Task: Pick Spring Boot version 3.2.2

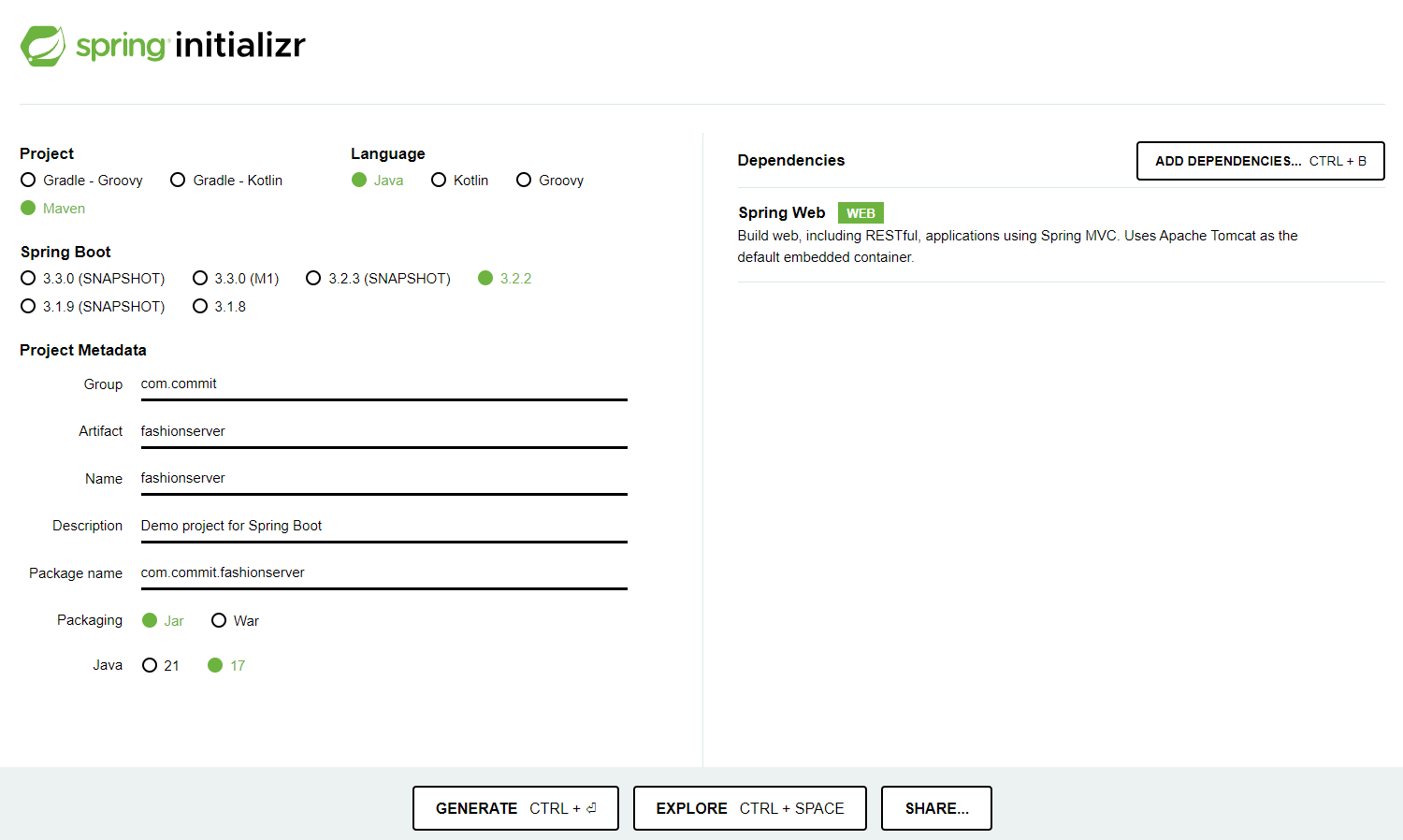Action: click(x=505, y=279)
